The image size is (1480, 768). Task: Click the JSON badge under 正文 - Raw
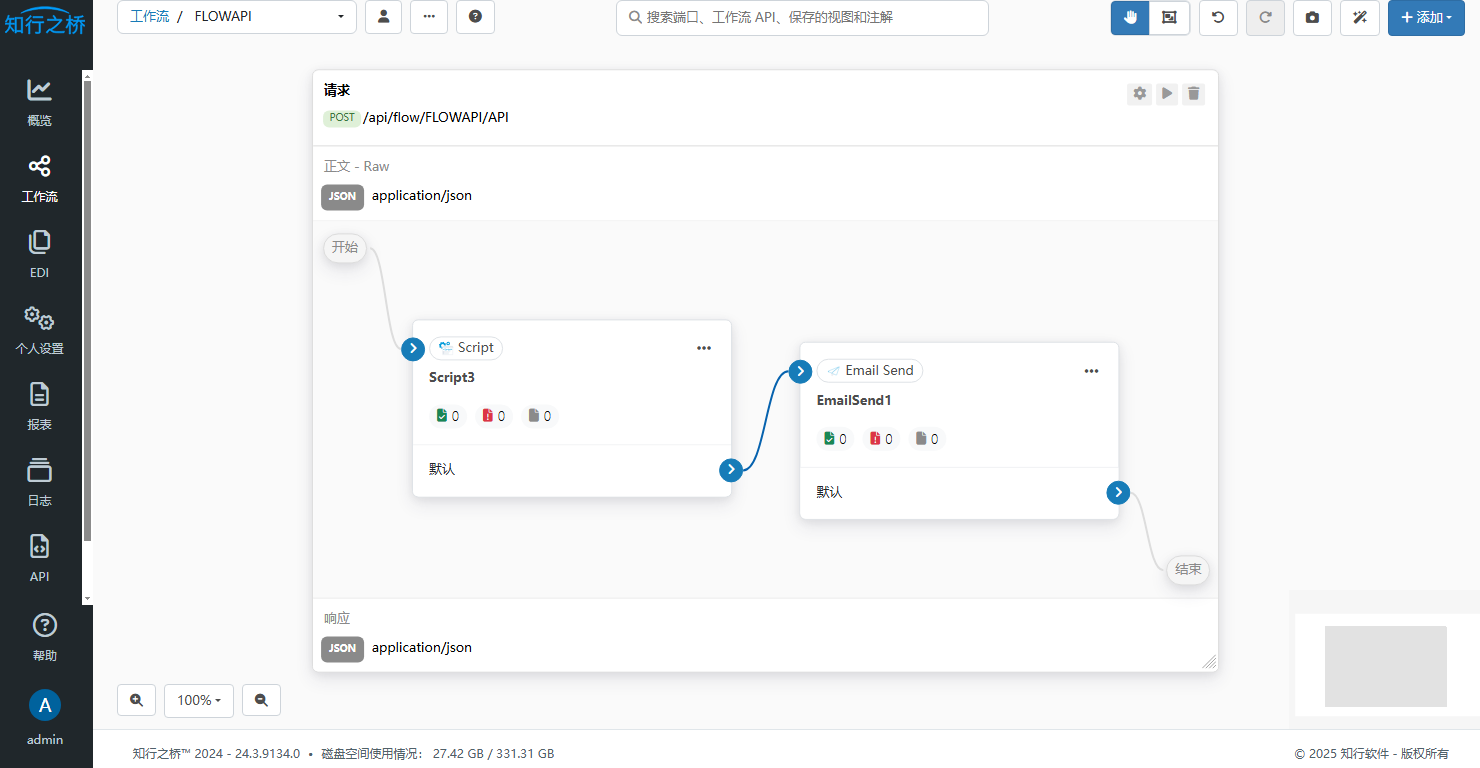pyautogui.click(x=342, y=196)
